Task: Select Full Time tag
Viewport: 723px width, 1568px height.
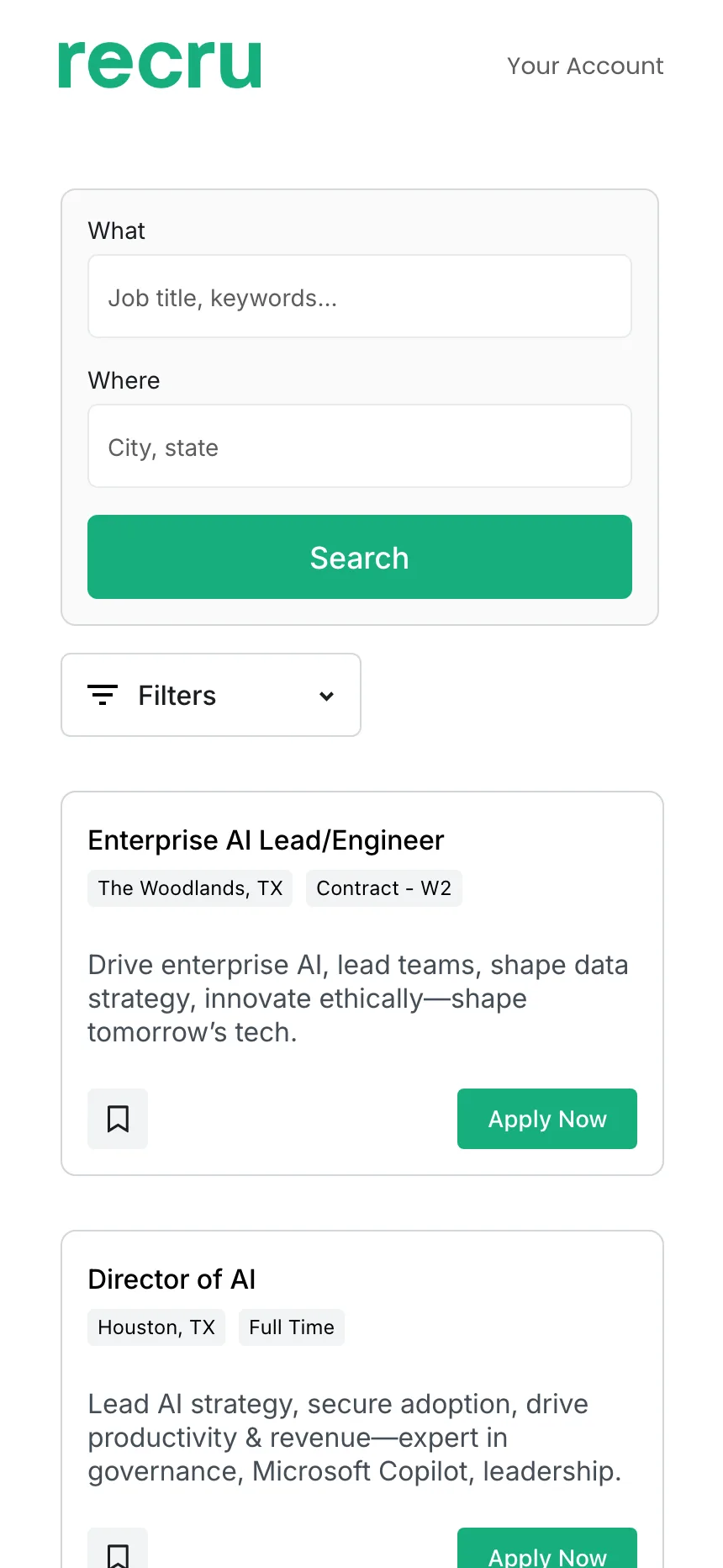Action: point(292,1327)
